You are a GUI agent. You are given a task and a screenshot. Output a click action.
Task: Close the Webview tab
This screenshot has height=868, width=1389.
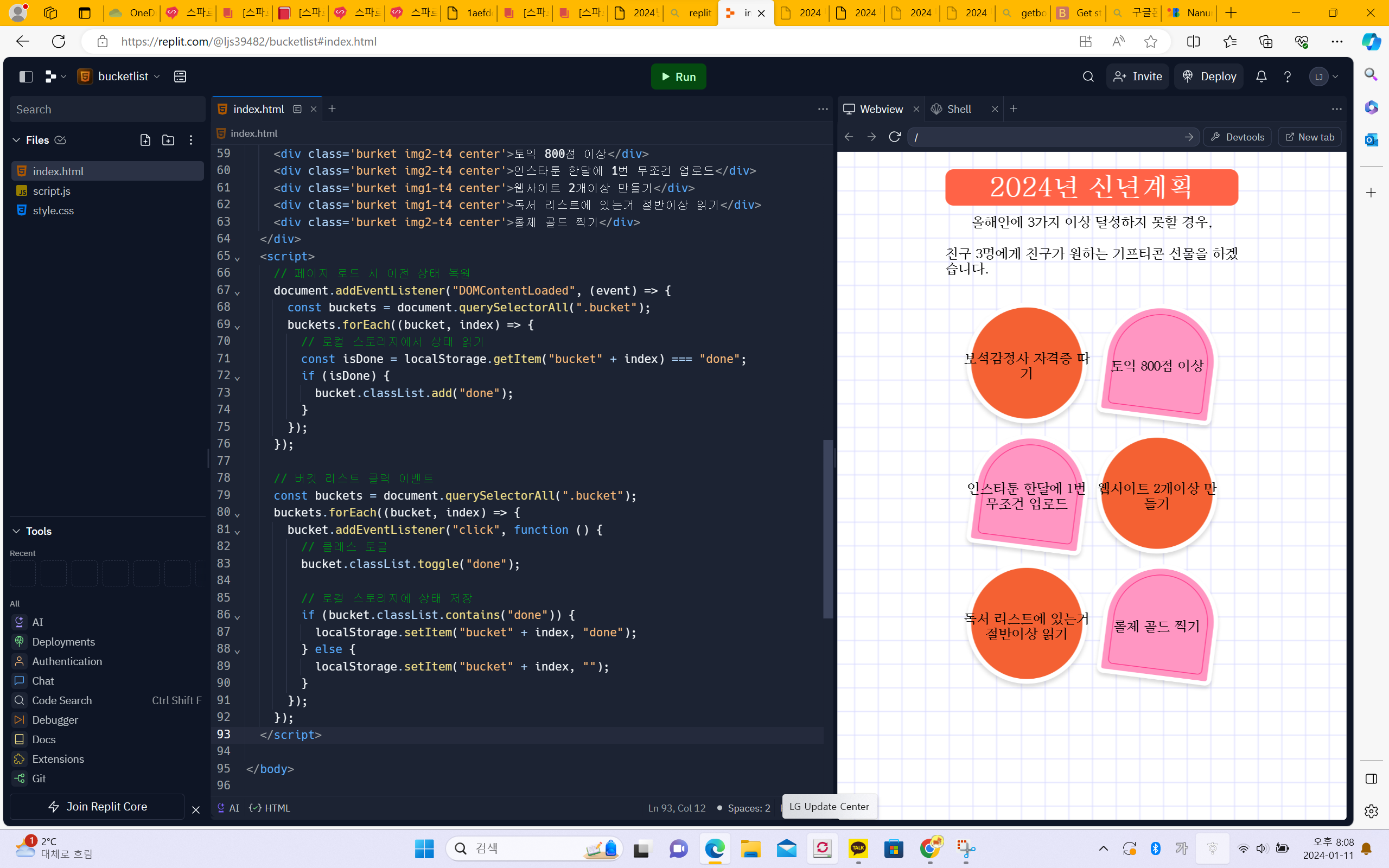point(916,109)
